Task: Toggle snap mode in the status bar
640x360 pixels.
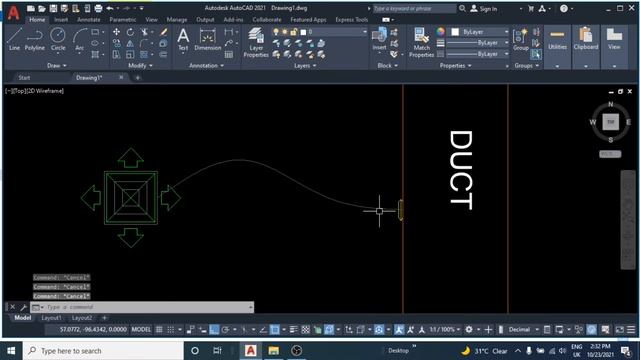Action: pyautogui.click(x=171, y=329)
